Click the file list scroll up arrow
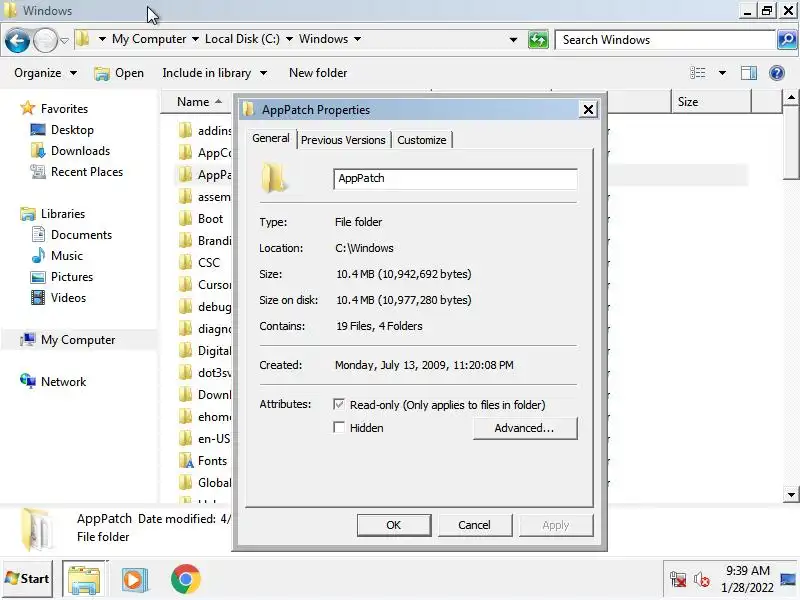 point(791,97)
